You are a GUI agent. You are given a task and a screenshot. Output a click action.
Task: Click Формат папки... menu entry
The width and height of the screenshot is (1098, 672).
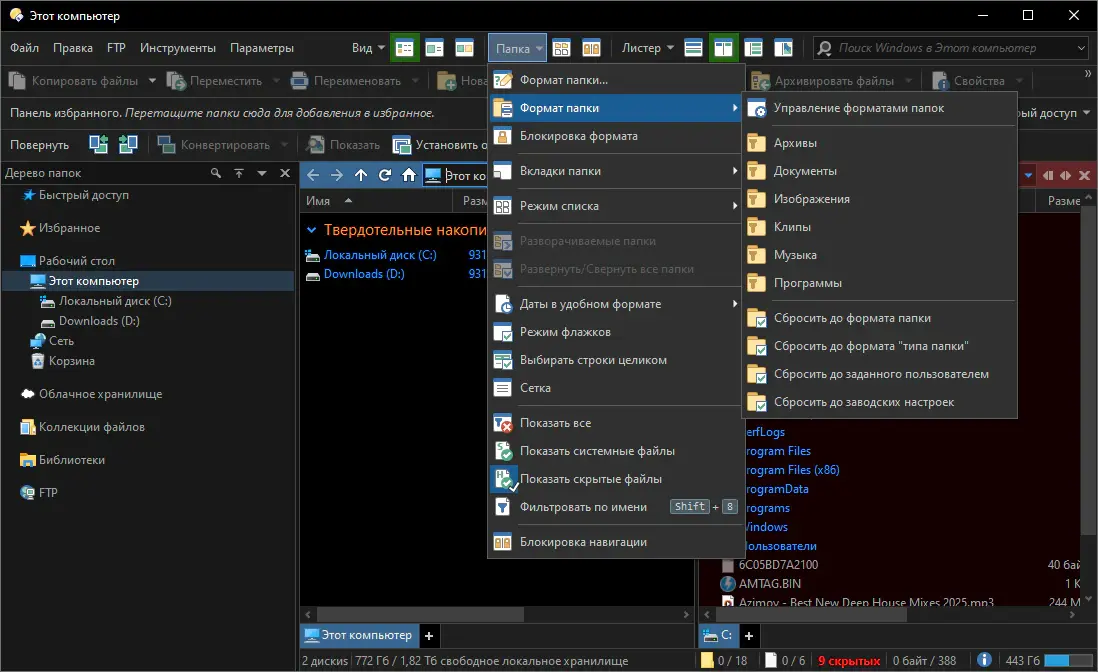tap(616, 80)
